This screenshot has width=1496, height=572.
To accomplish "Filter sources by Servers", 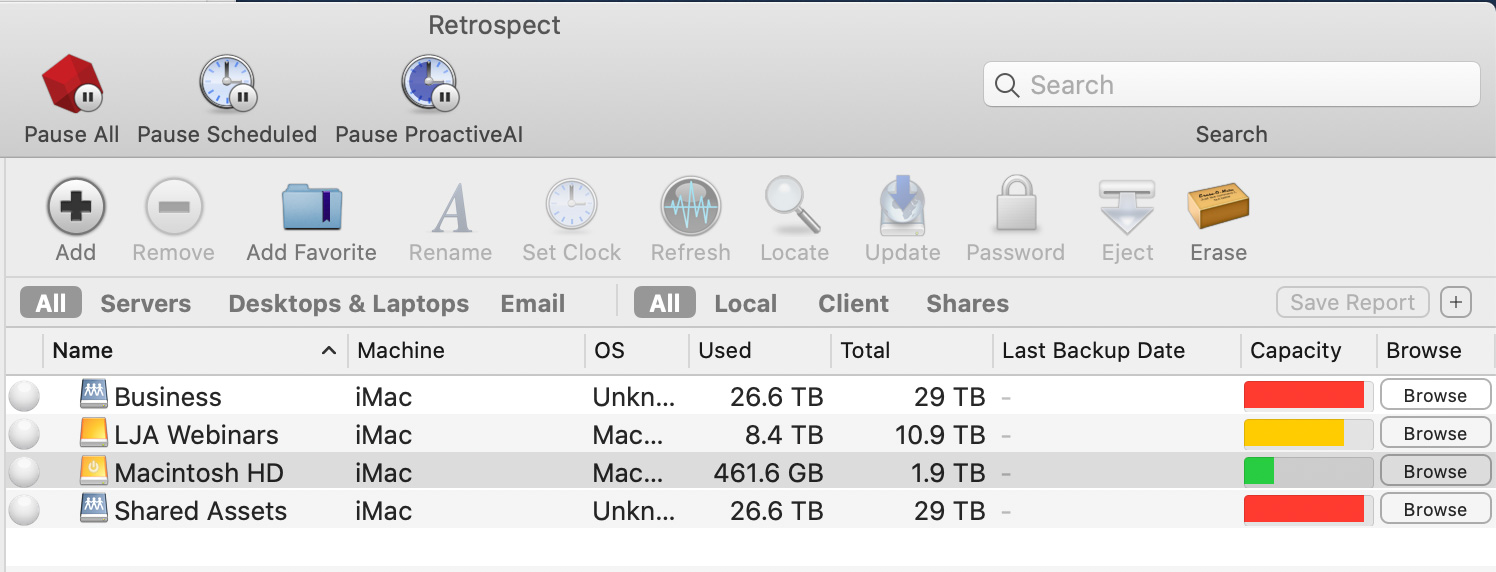I will pos(146,304).
